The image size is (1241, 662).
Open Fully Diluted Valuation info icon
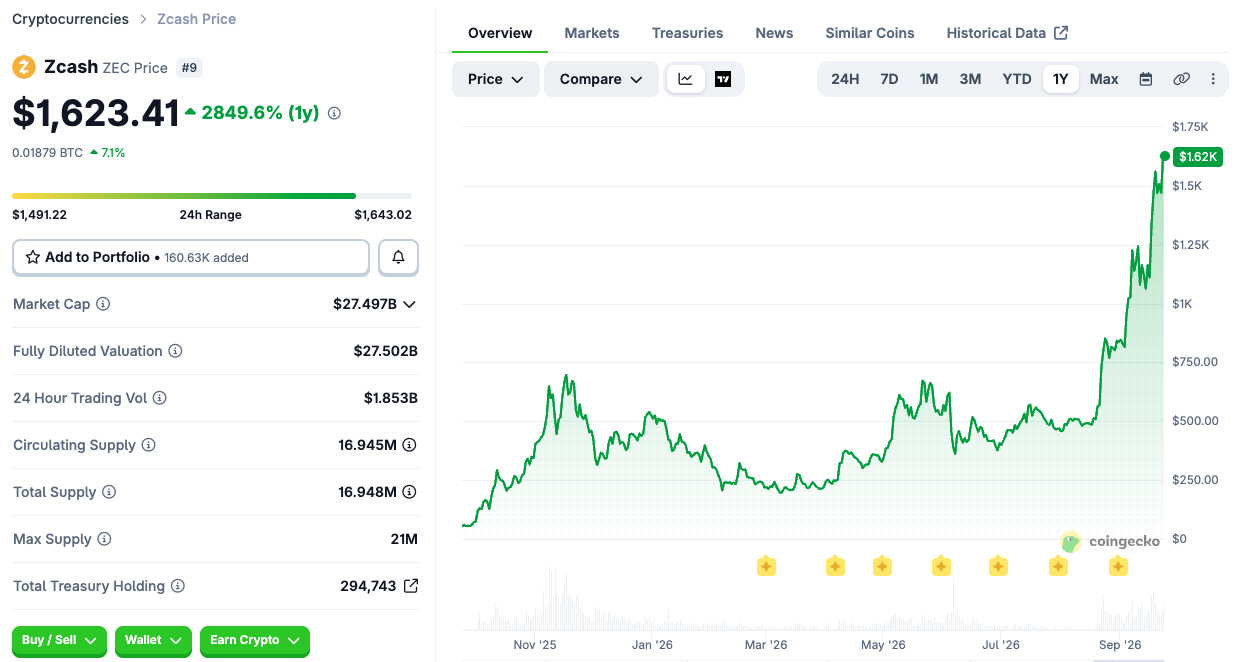[x=175, y=351]
